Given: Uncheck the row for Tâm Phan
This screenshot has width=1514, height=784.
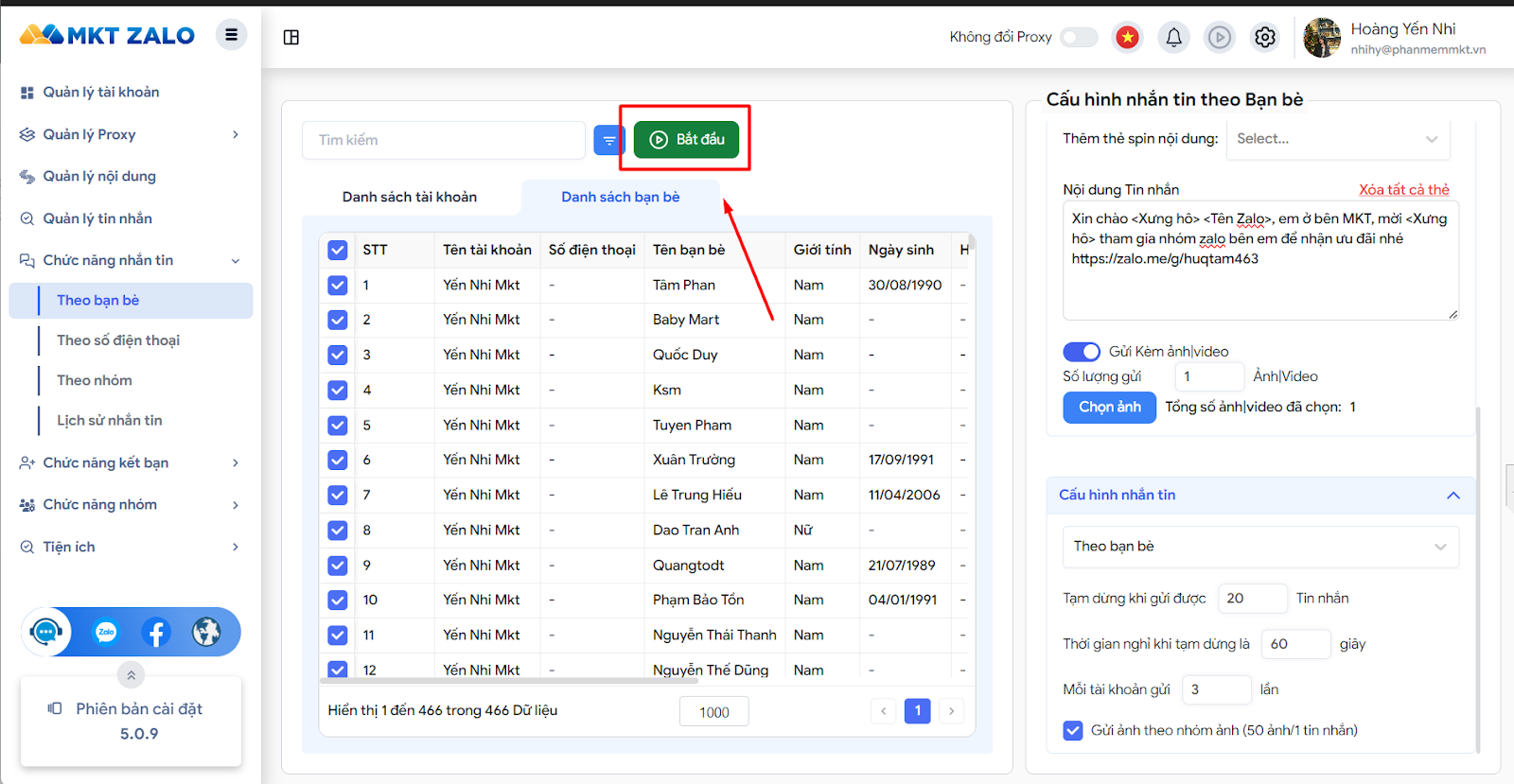Looking at the screenshot, I should 338,286.
